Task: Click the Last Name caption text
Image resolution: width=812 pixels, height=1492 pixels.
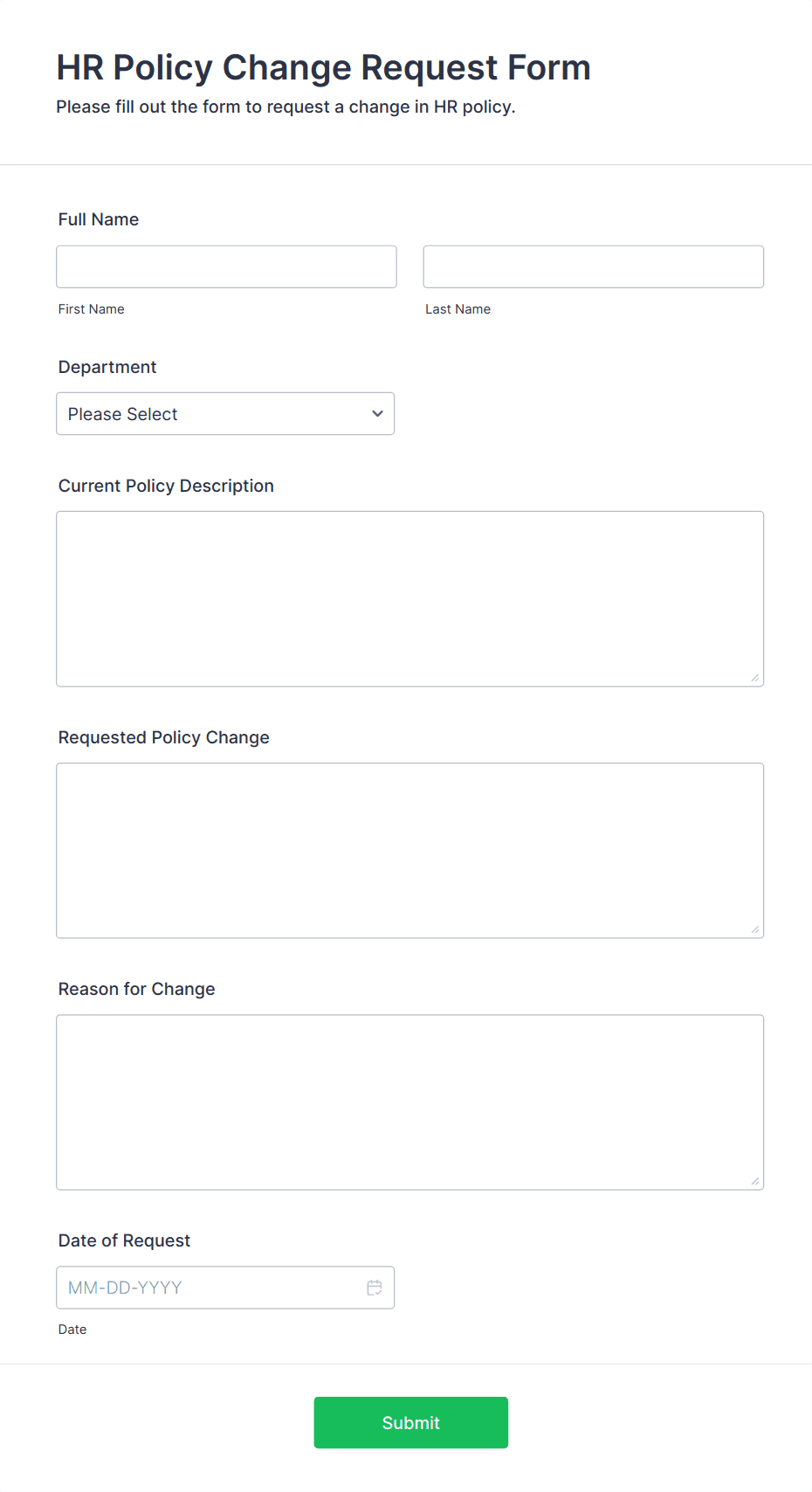Action: [x=458, y=308]
